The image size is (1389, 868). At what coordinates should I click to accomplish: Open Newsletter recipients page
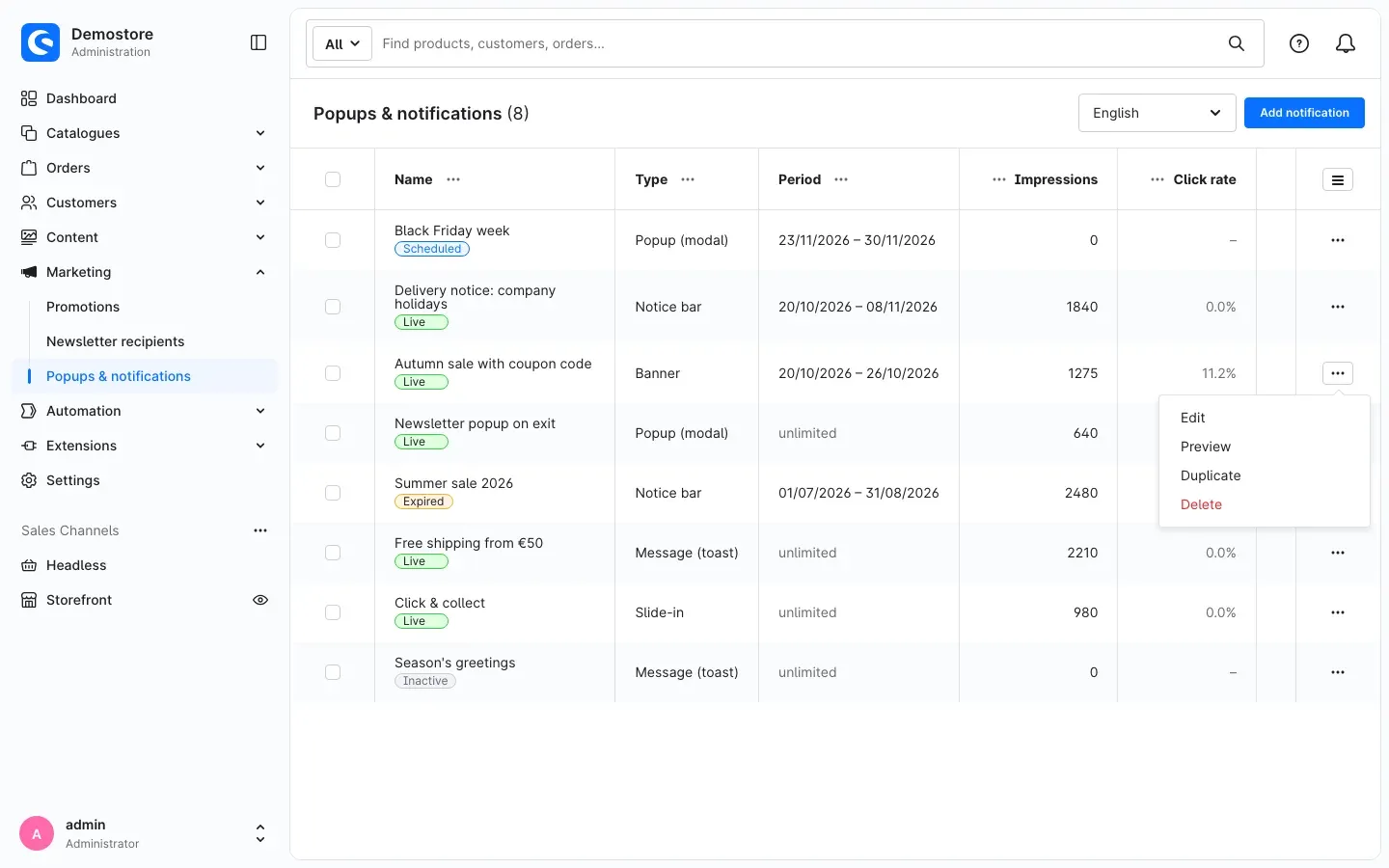tap(115, 341)
